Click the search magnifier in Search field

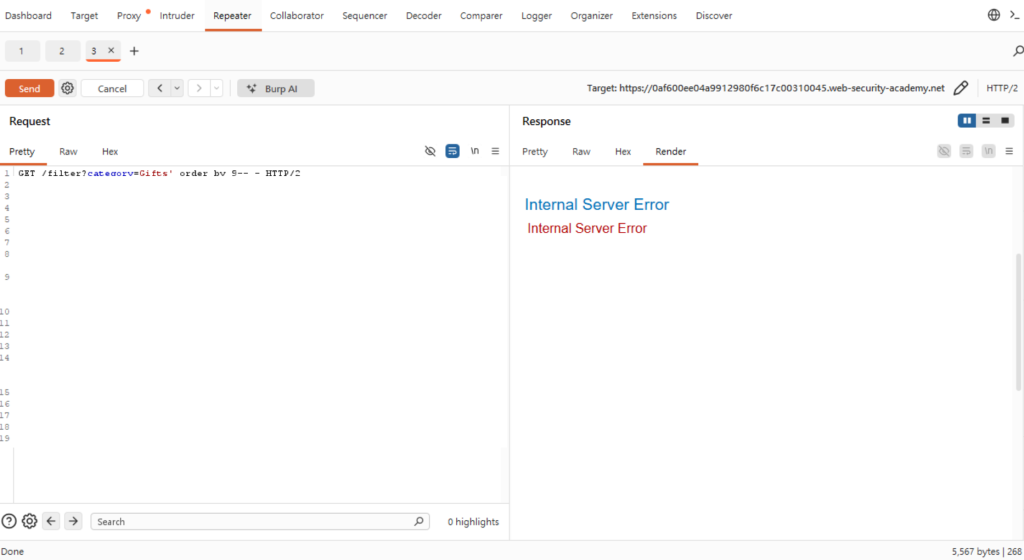click(419, 521)
